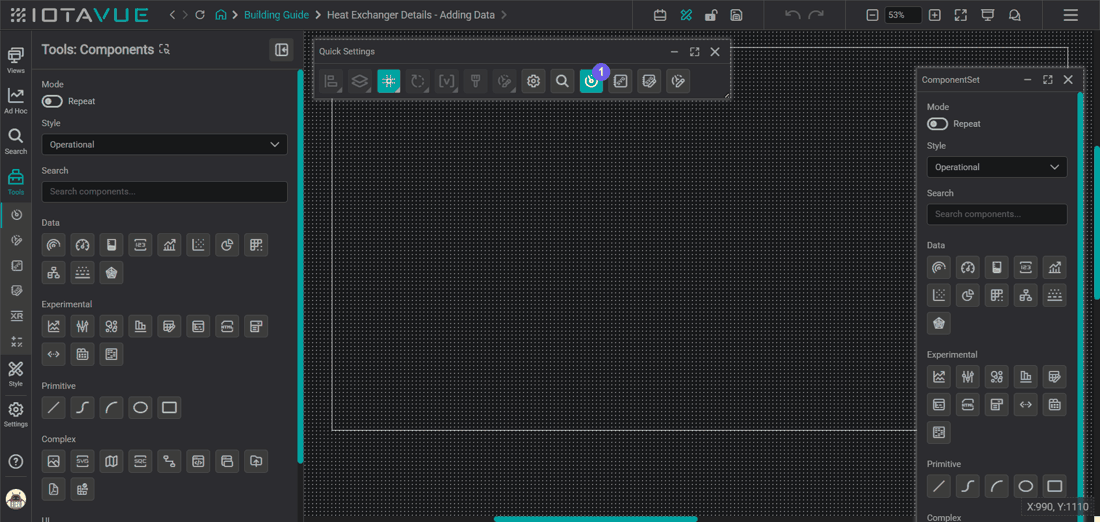Add scatter plot from Tools Components Data
The height and width of the screenshot is (522, 1100).
coord(199,245)
